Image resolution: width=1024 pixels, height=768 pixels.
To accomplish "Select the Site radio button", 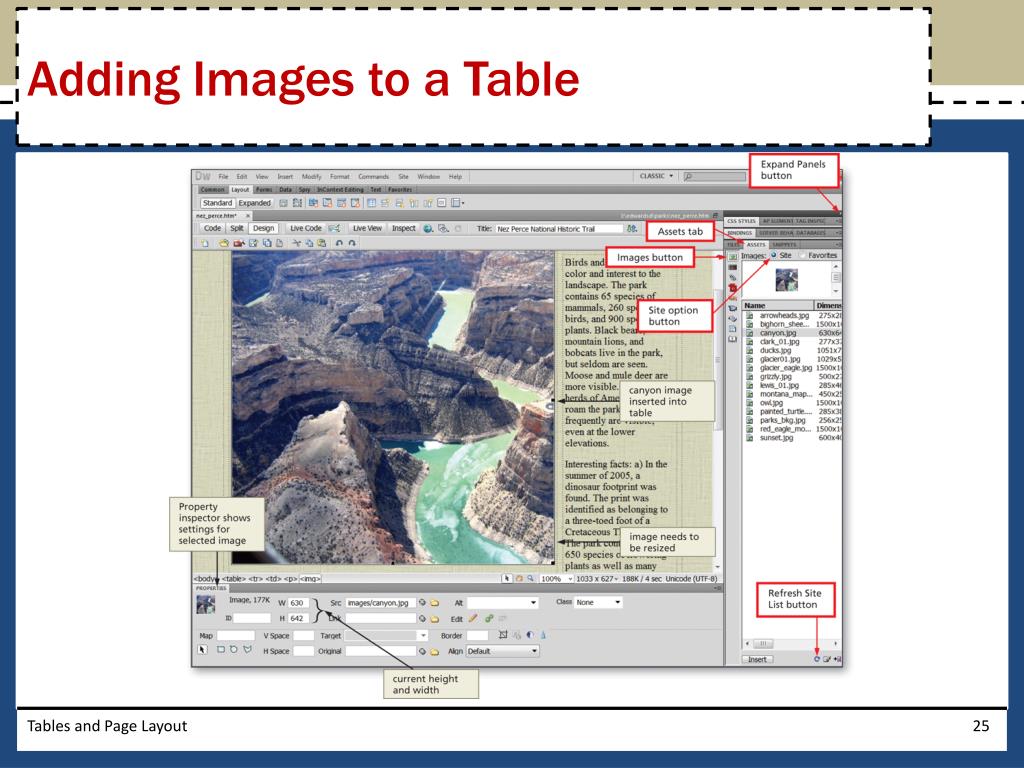I will 774,255.
